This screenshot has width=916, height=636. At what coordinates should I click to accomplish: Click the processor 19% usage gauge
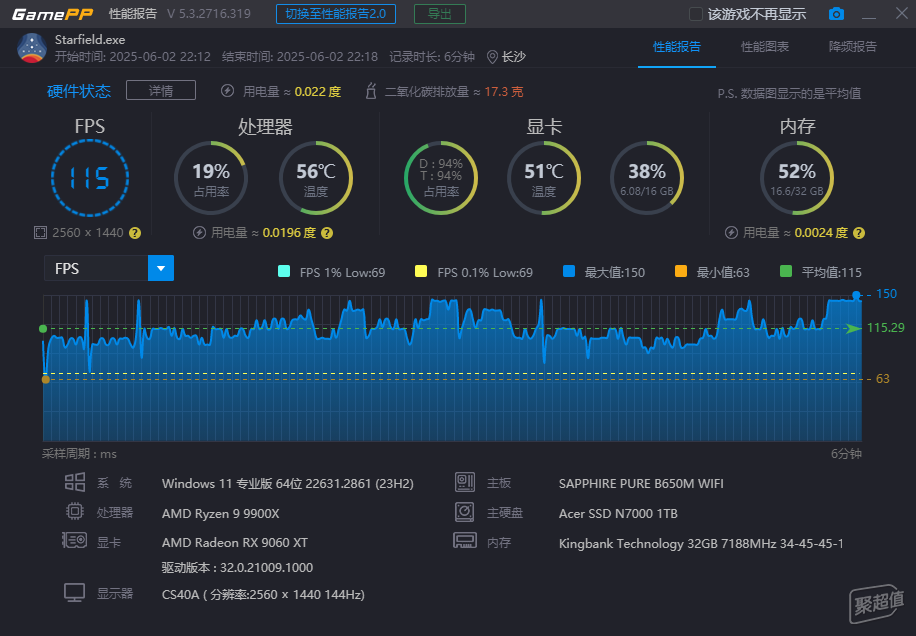pyautogui.click(x=211, y=178)
